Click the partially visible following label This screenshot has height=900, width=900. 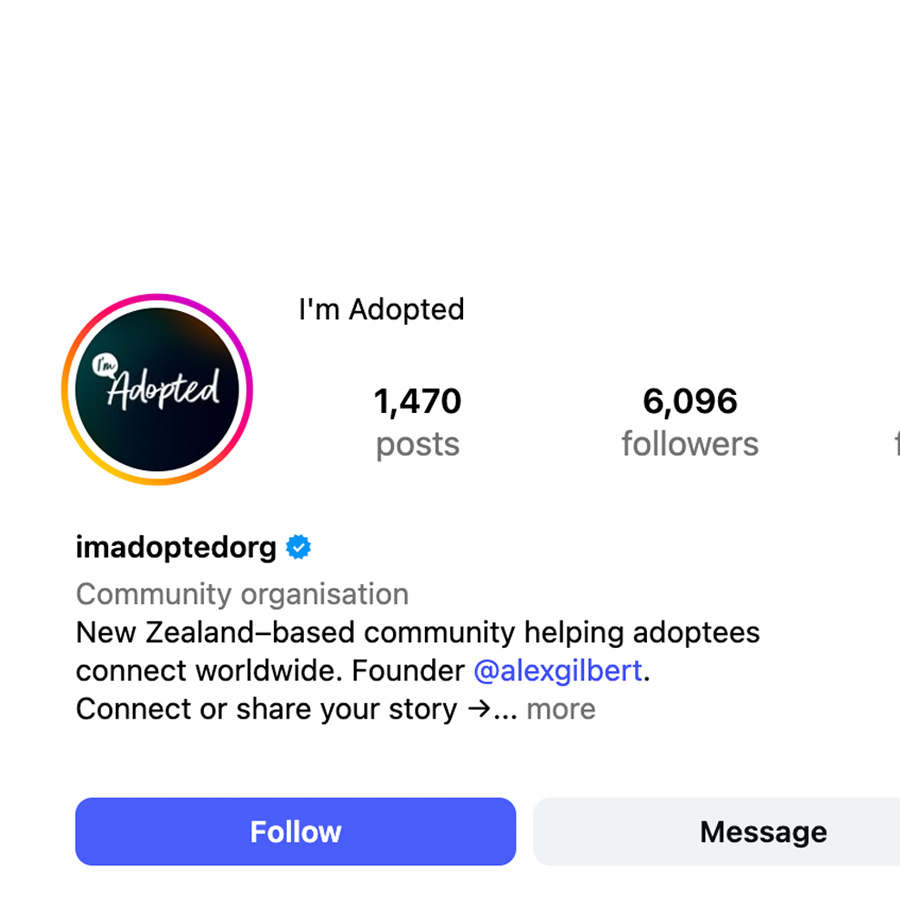click(895, 444)
